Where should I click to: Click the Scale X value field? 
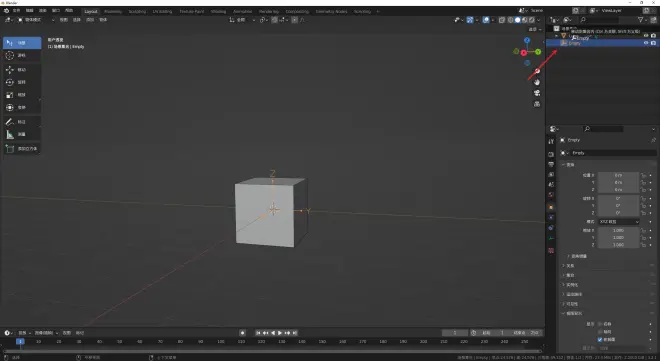tap(618, 231)
